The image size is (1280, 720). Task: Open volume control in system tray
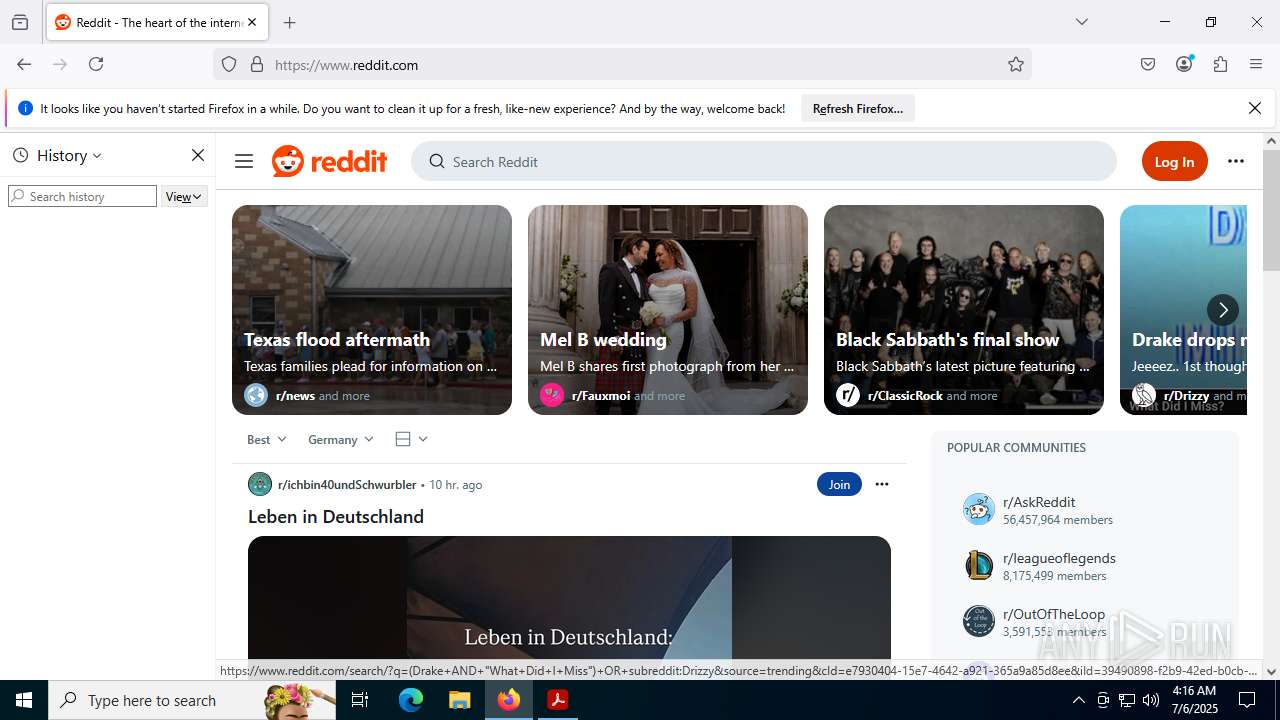pyautogui.click(x=1151, y=700)
